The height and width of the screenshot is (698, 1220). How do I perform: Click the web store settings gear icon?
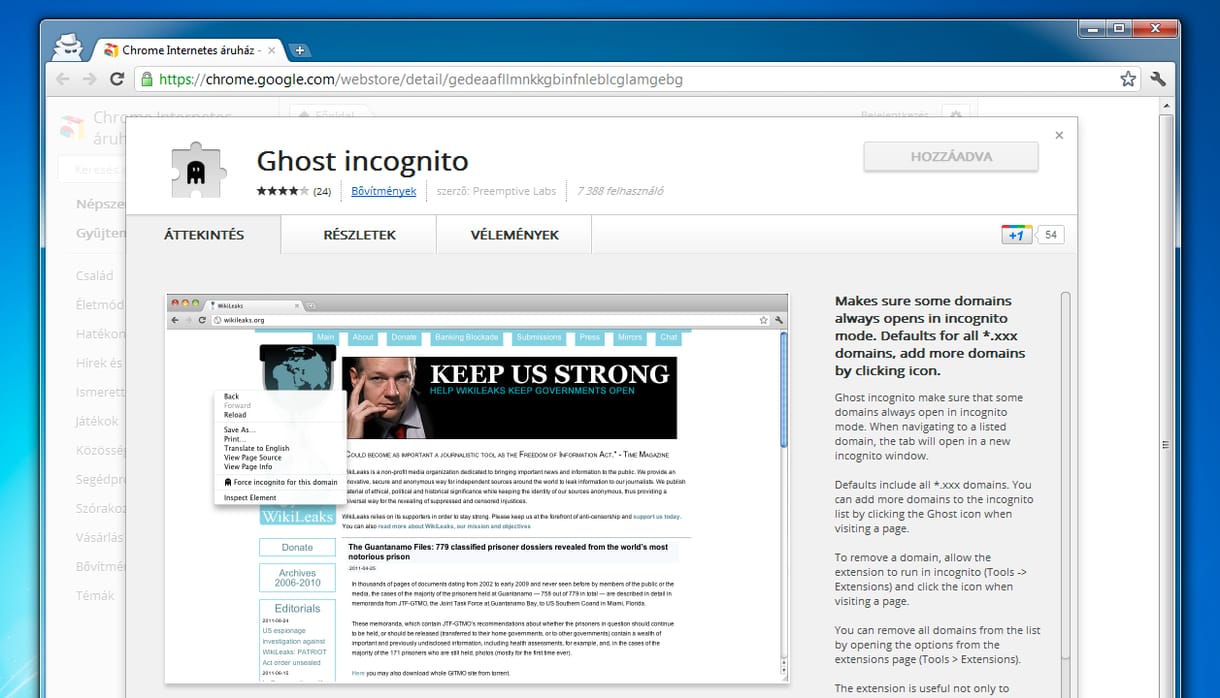pos(955,115)
